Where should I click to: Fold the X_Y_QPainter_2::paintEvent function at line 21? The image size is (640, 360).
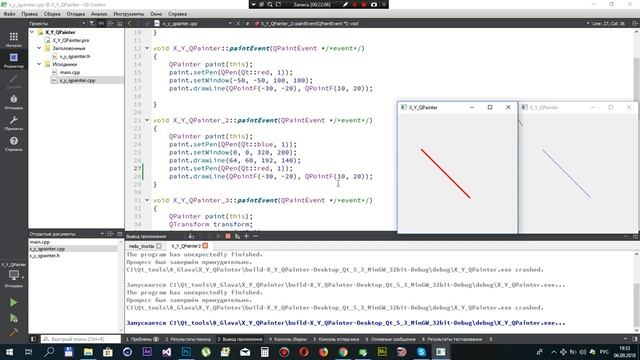coord(147,120)
